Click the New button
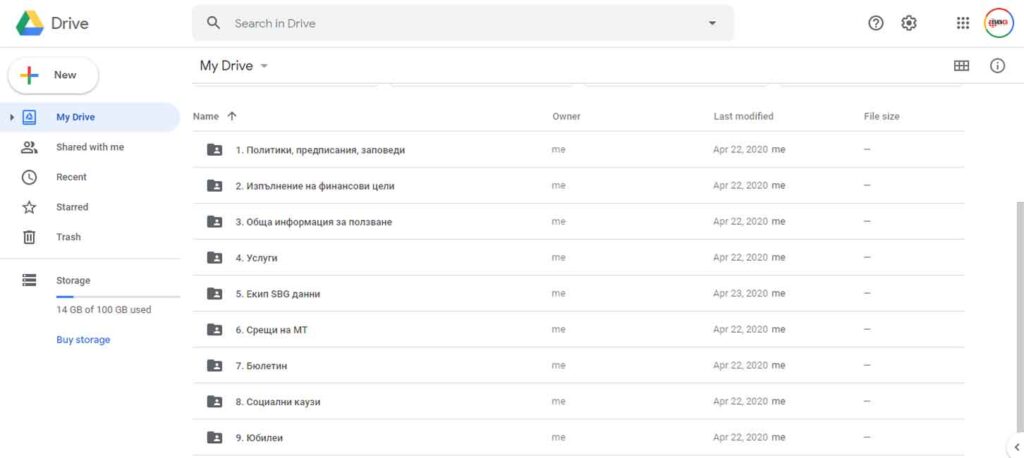1024x458 pixels. [53, 75]
